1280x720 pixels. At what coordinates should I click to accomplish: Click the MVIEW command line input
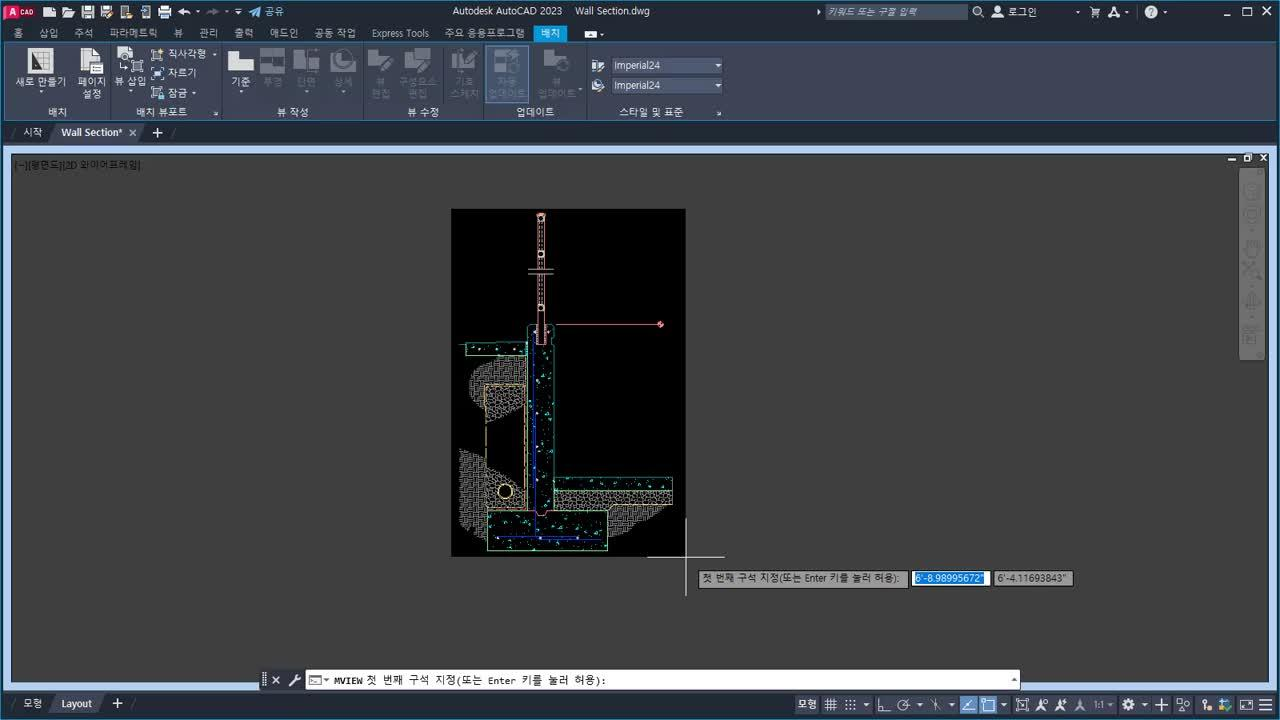pos(663,680)
